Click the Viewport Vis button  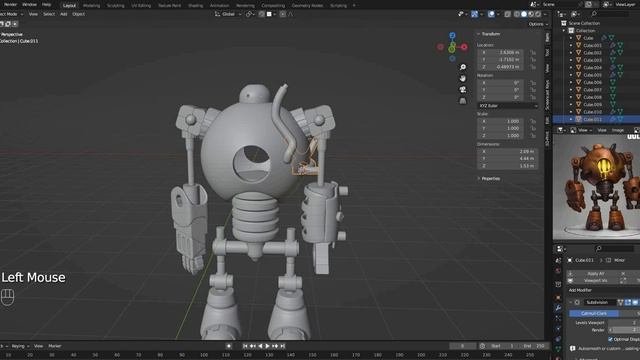pyautogui.click(x=596, y=280)
